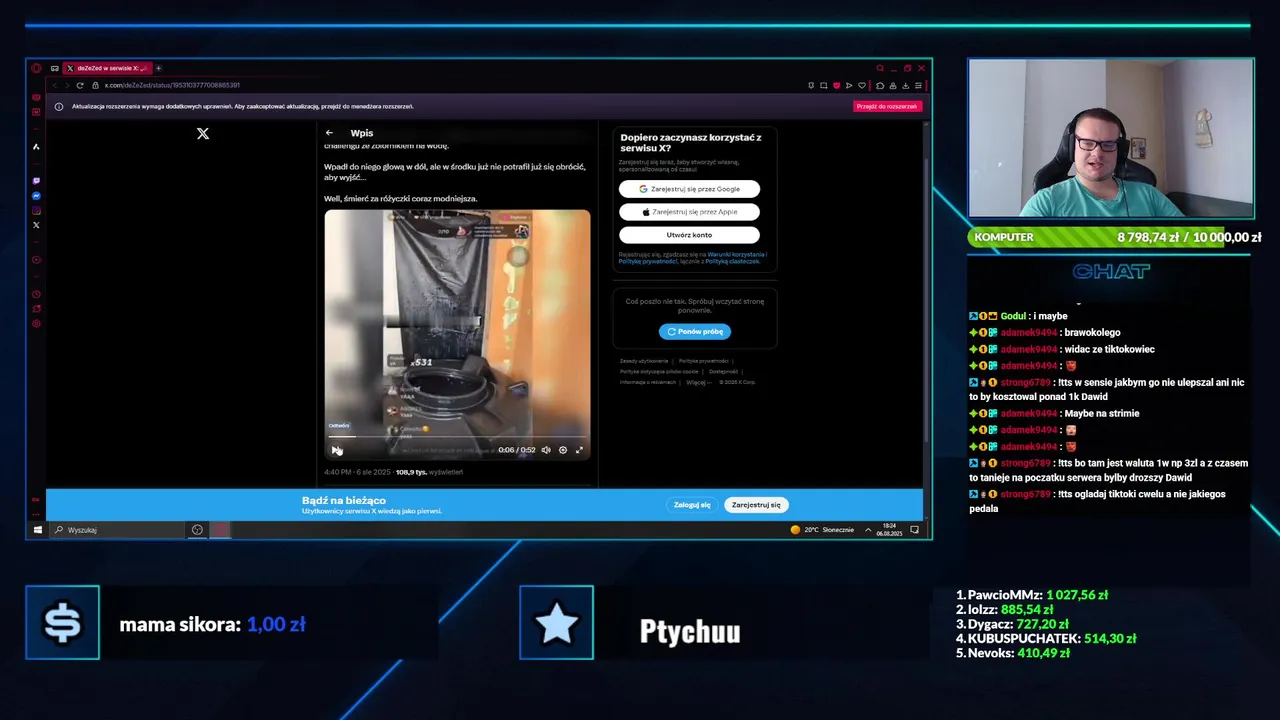Click the X logo on the page
The width and height of the screenshot is (1280, 720).
pyautogui.click(x=203, y=133)
